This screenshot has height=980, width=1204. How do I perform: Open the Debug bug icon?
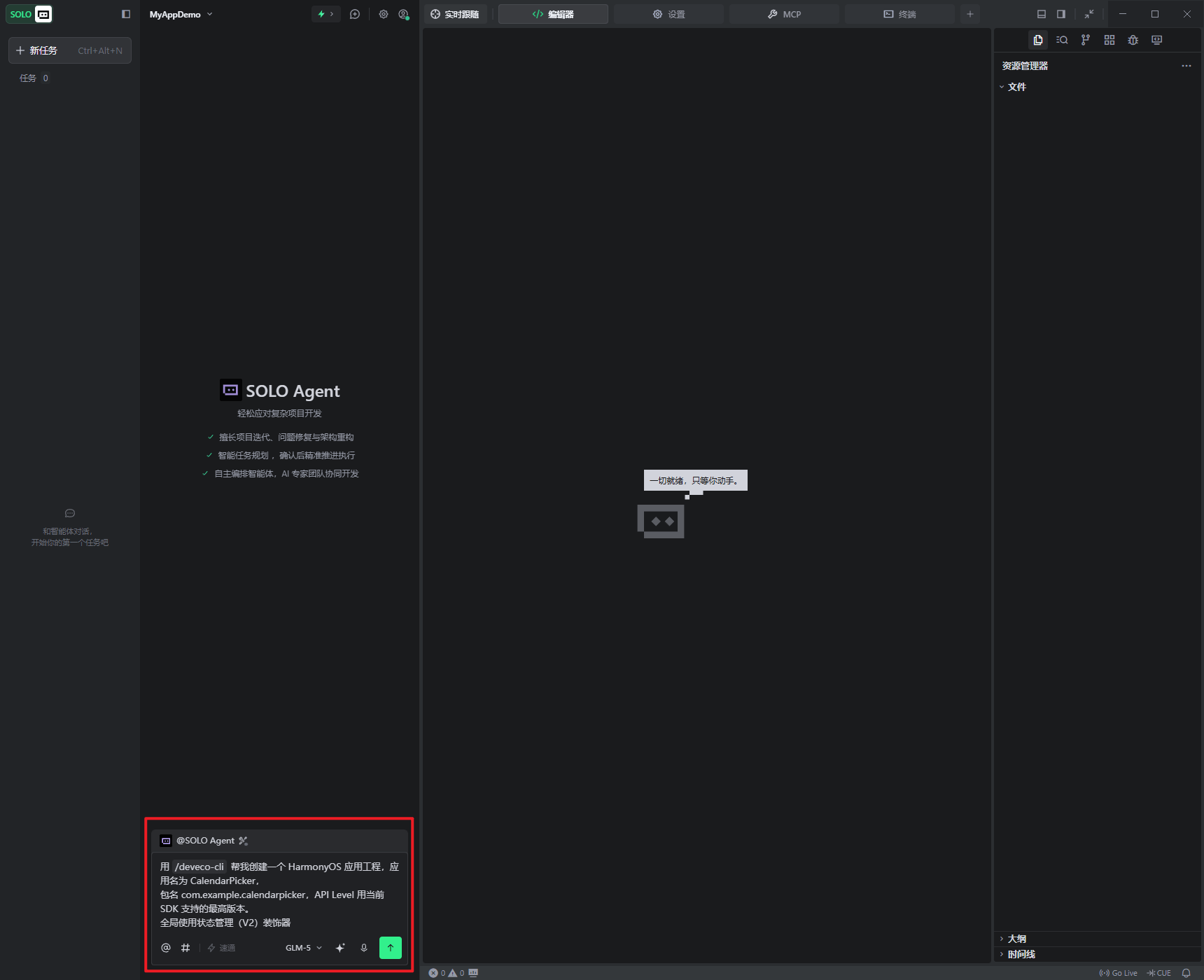(x=1133, y=40)
